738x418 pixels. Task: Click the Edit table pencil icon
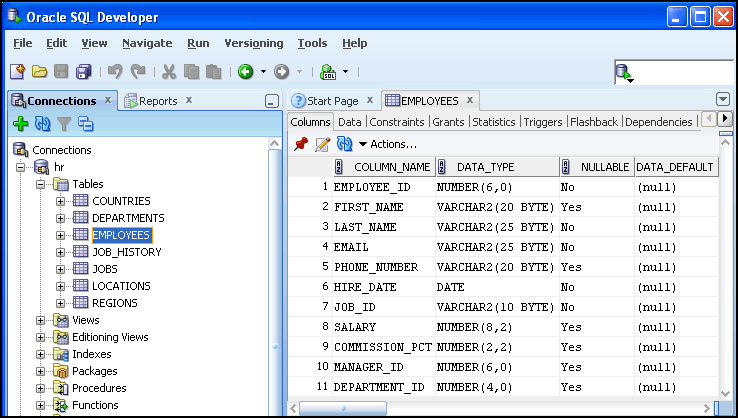tap(322, 144)
